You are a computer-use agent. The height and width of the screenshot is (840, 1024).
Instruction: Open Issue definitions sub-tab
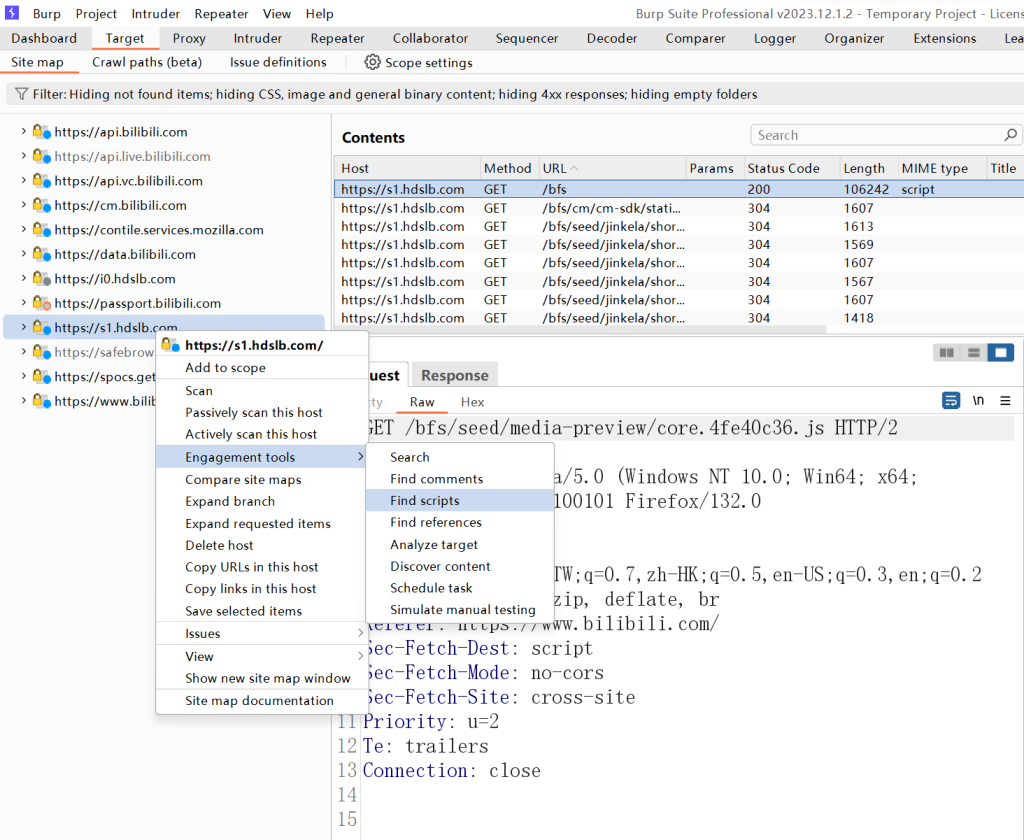(x=278, y=62)
